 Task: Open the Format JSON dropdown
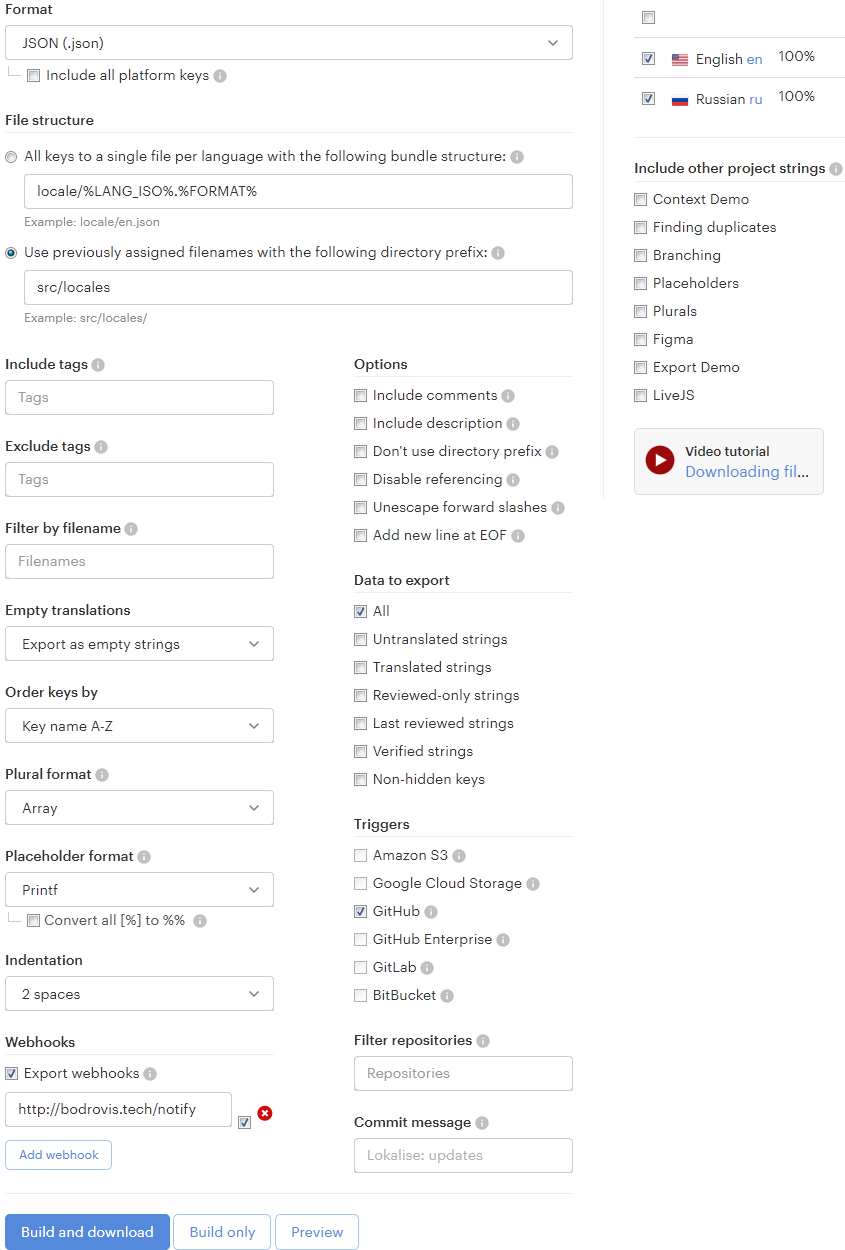[x=289, y=43]
